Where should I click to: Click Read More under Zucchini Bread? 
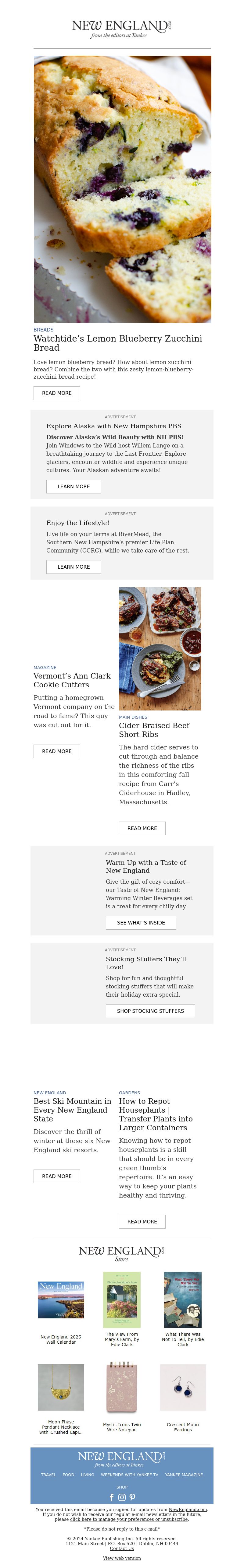[x=57, y=393]
